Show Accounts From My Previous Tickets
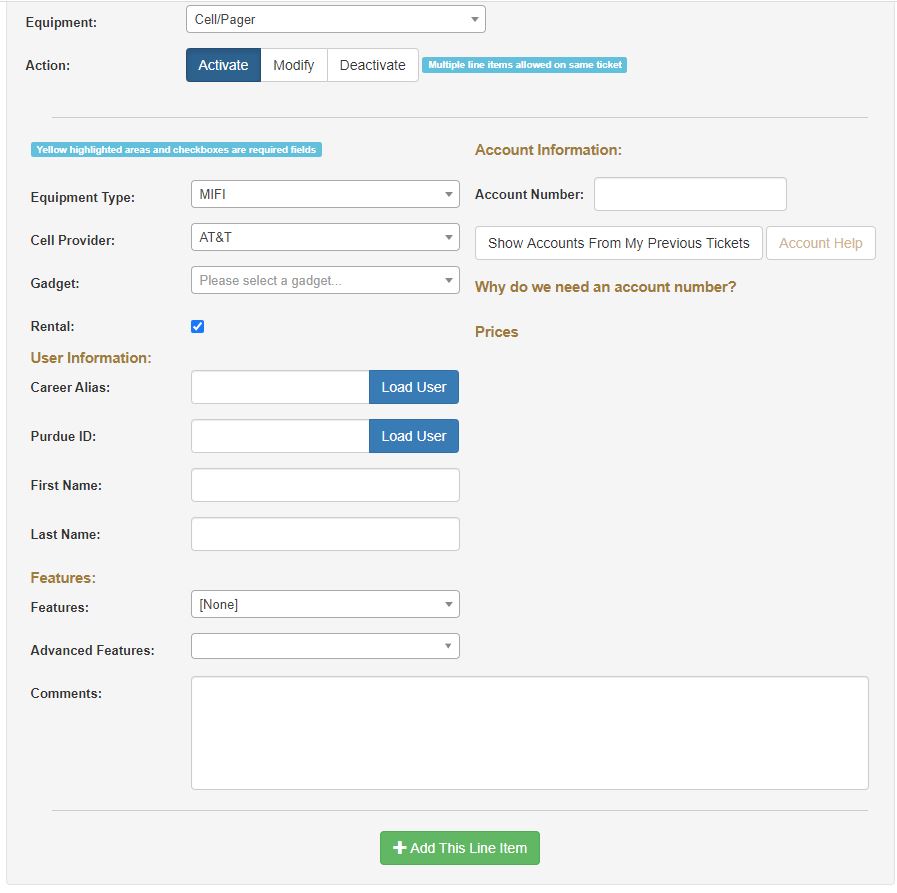The width and height of the screenshot is (897, 893). click(x=618, y=243)
